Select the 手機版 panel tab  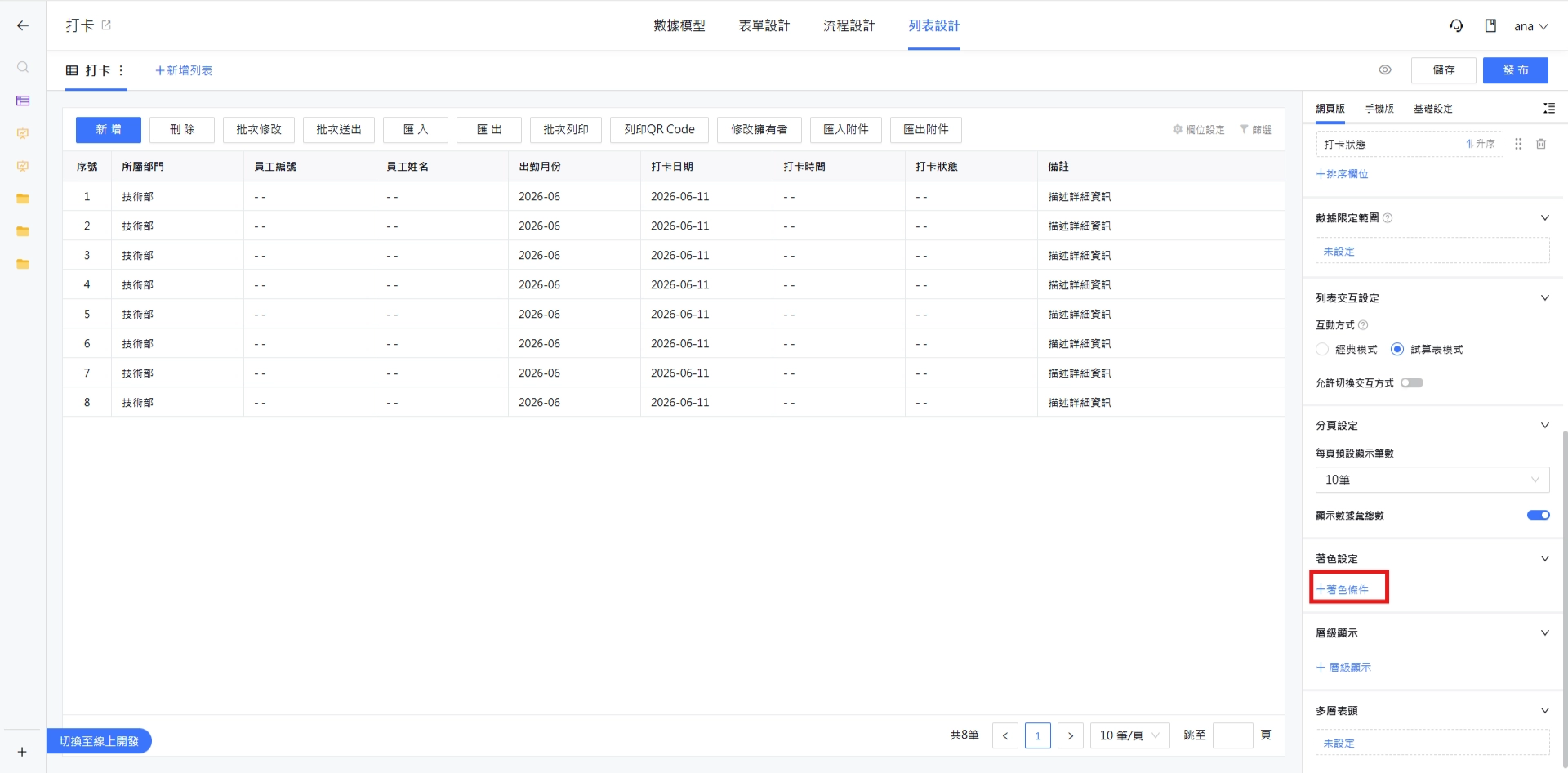point(1379,108)
